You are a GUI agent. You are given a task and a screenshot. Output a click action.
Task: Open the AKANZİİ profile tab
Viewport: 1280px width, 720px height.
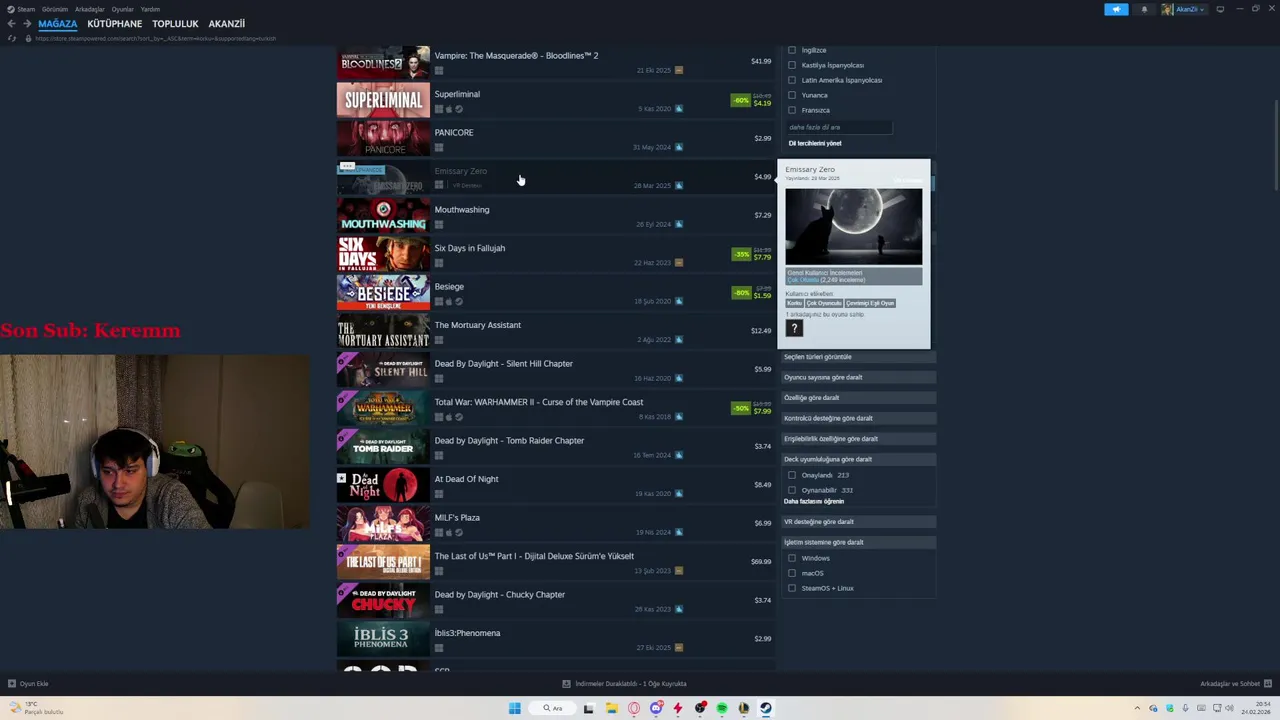coord(226,24)
